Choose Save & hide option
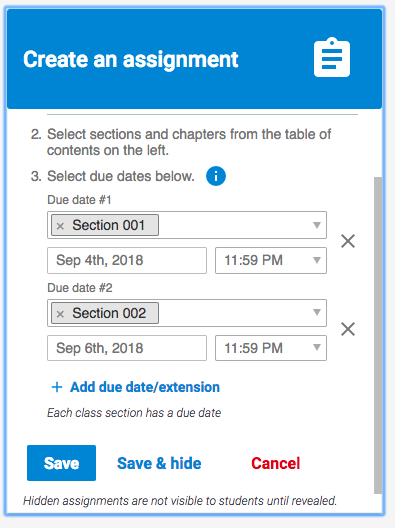395x528 pixels. pyautogui.click(x=159, y=463)
